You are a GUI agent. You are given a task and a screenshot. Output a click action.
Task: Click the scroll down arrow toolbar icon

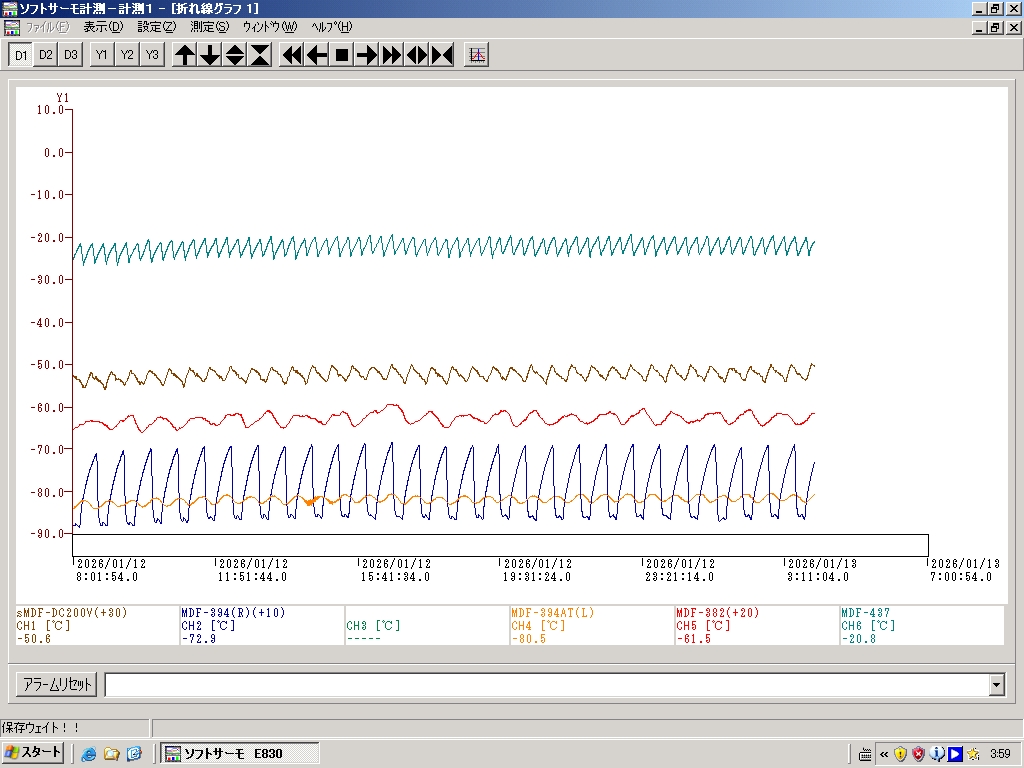(x=210, y=55)
